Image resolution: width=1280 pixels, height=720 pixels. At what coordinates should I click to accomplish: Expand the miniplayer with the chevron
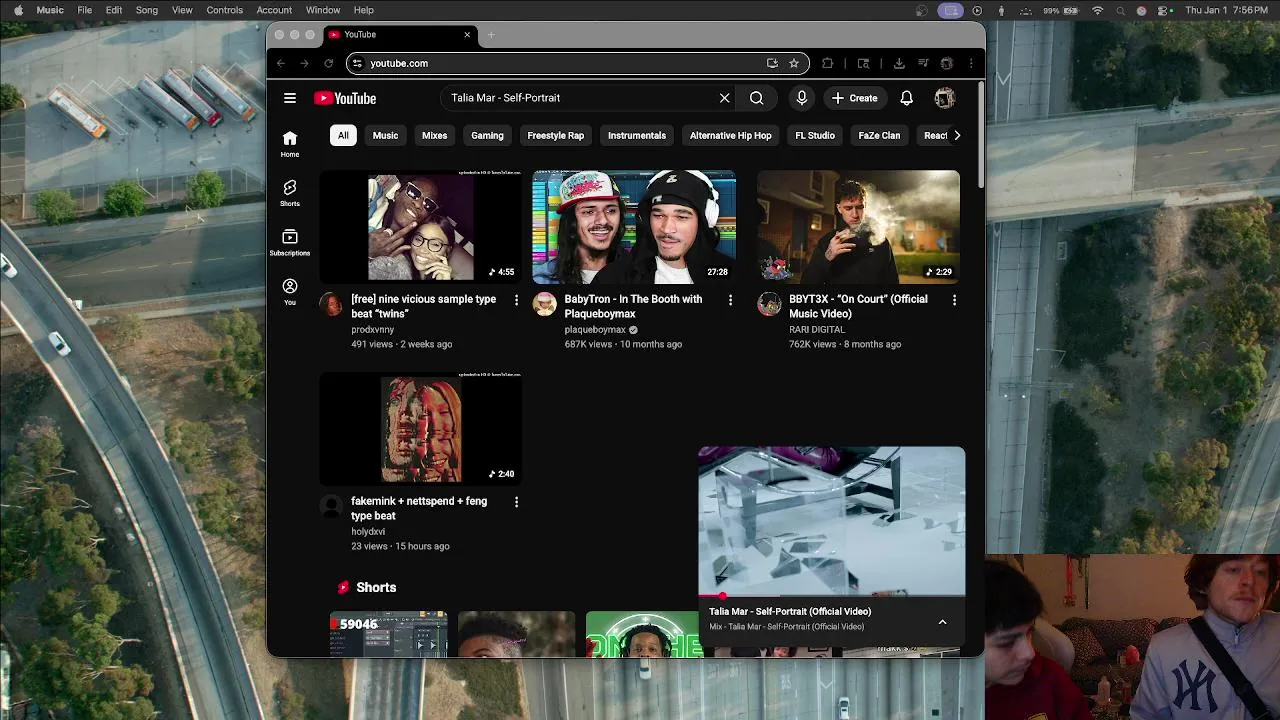coord(942,622)
